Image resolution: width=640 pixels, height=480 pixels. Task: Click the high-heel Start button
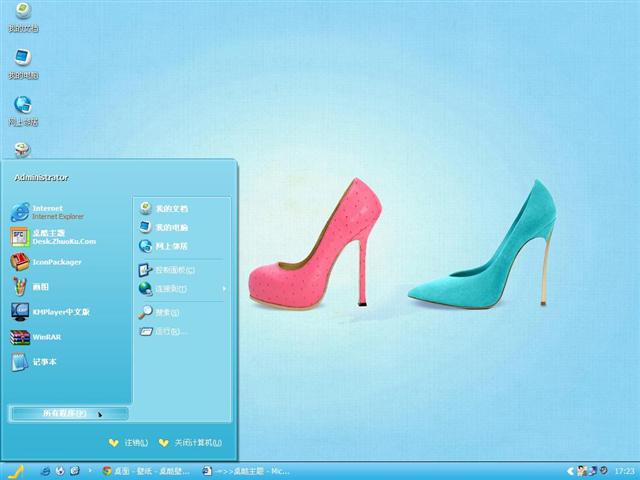coord(16,472)
